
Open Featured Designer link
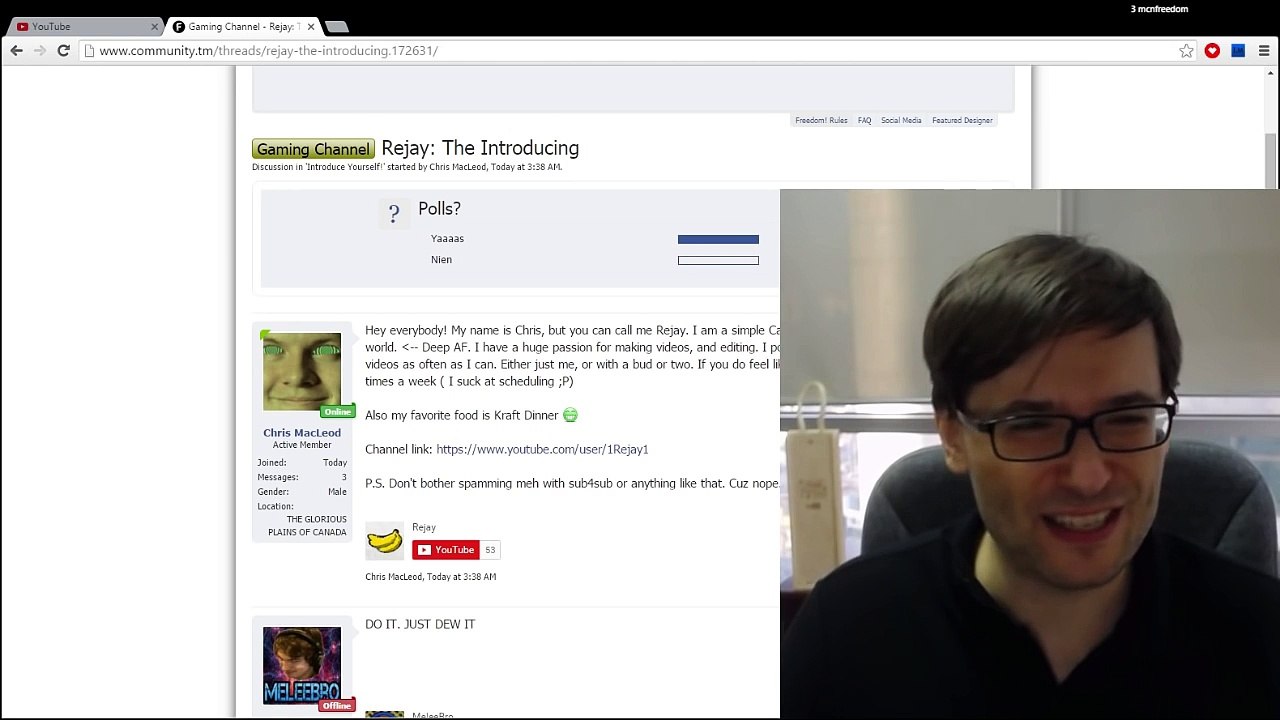tap(962, 120)
